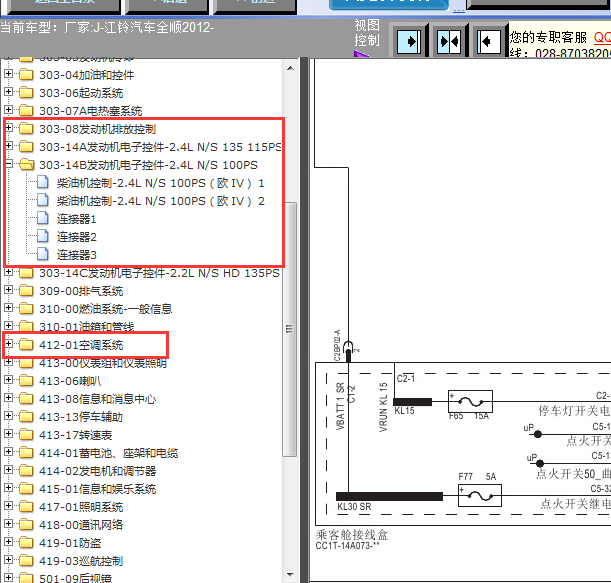This screenshot has height=583, width=611.
Task: Select the 303-14B folder icon
Action: coord(26,164)
